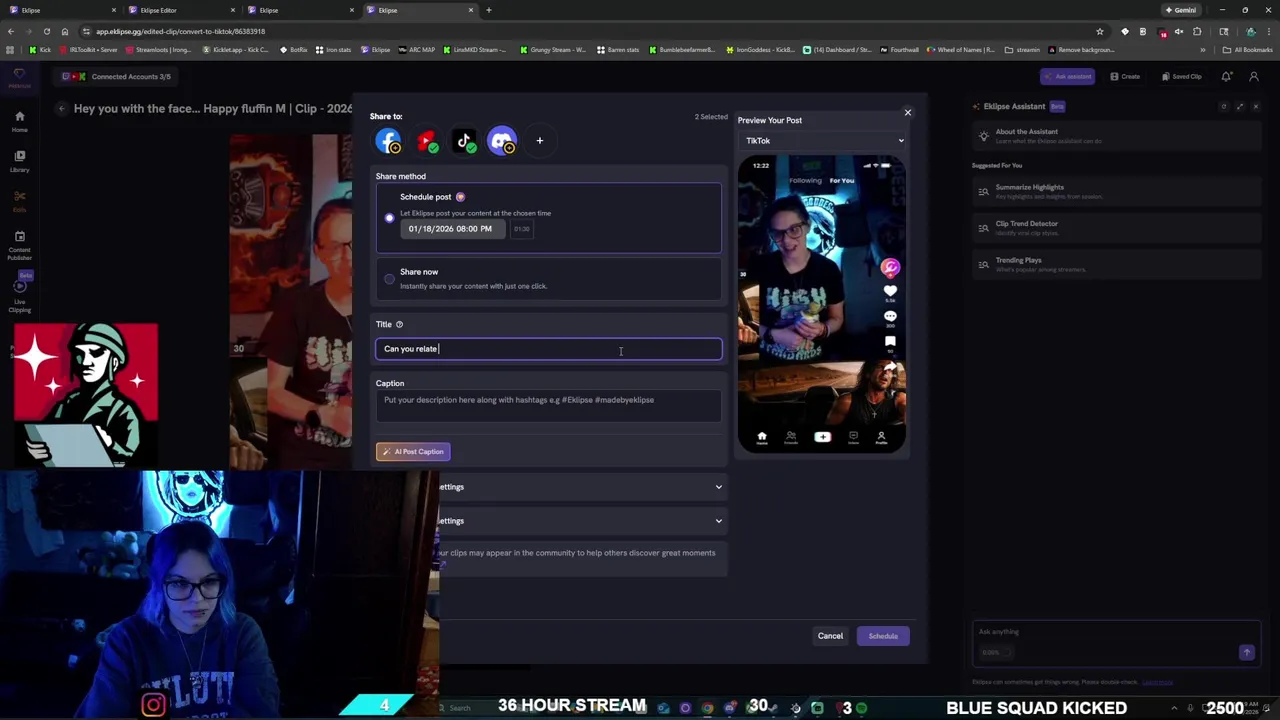1280x720 pixels.
Task: Cancel the share dialog
Action: pos(830,636)
